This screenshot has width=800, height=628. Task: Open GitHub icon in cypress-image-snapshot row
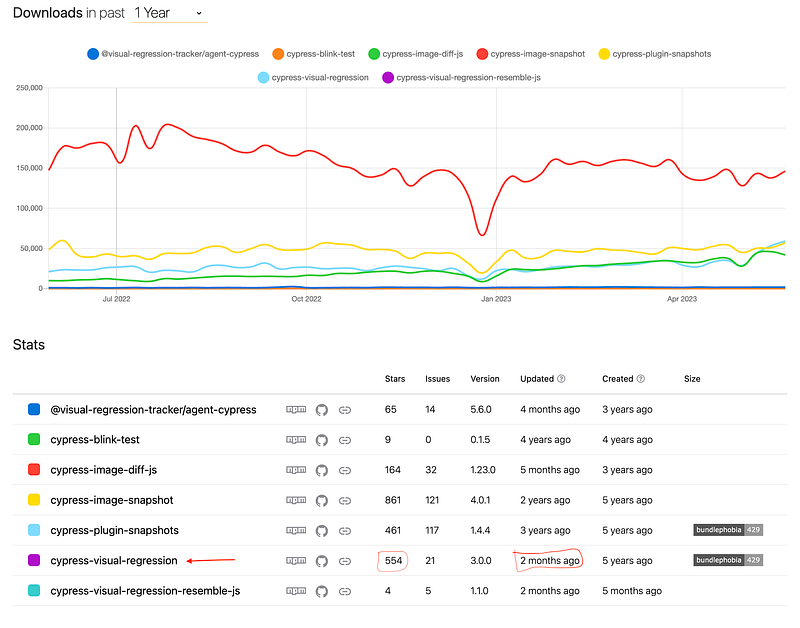[321, 500]
